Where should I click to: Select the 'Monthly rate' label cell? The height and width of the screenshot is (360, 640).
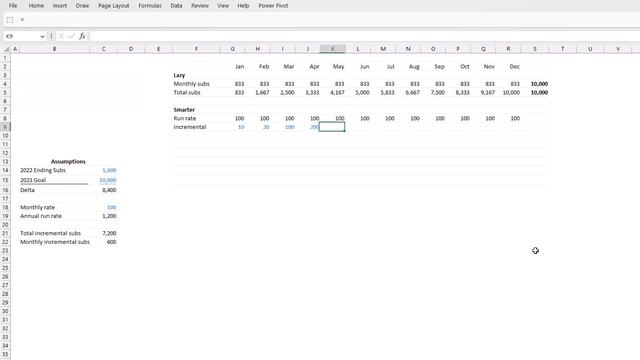(x=38, y=207)
